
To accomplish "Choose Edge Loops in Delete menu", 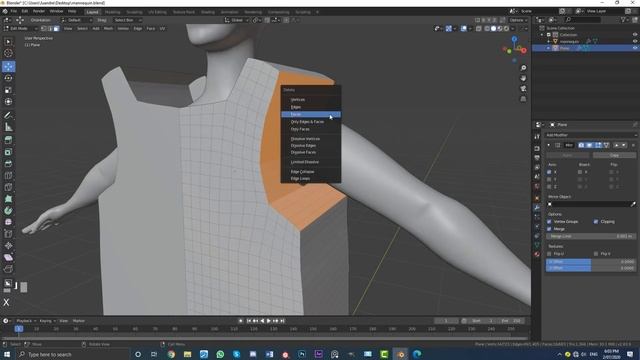I will [311, 178].
